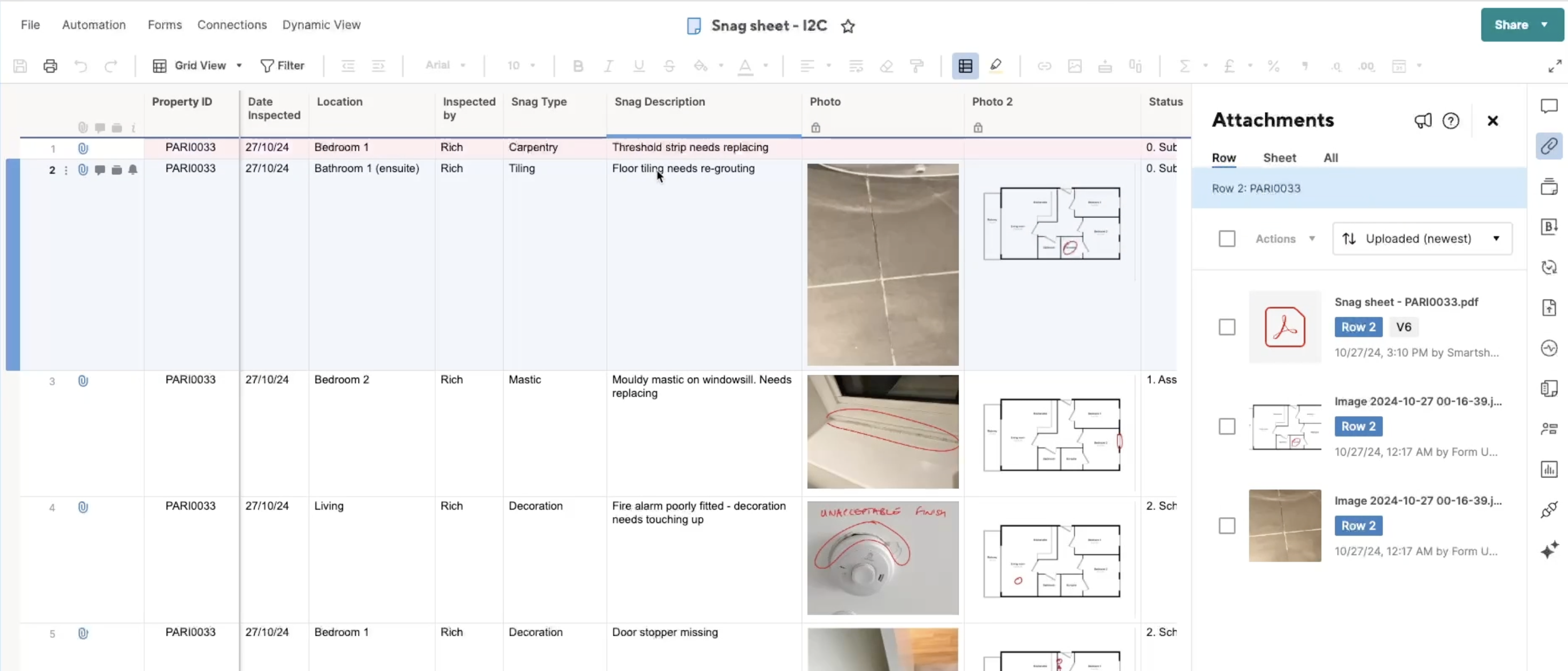This screenshot has height=671, width=1568.
Task: Open Snag sheet - PARI0033.pdf attachment
Action: (1406, 302)
